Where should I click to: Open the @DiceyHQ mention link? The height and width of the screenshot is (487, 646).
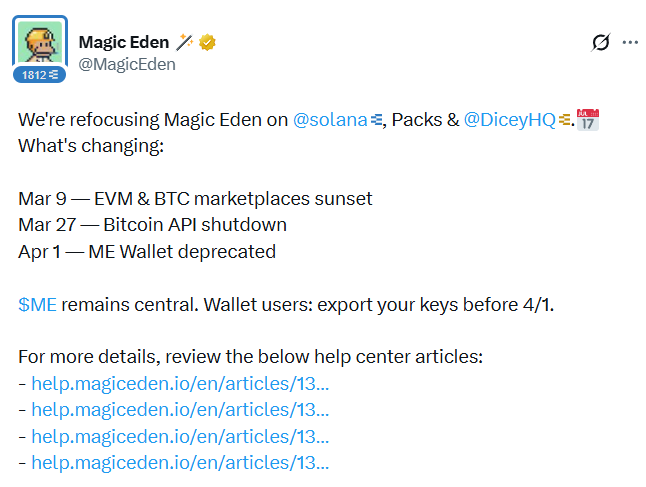click(509, 120)
